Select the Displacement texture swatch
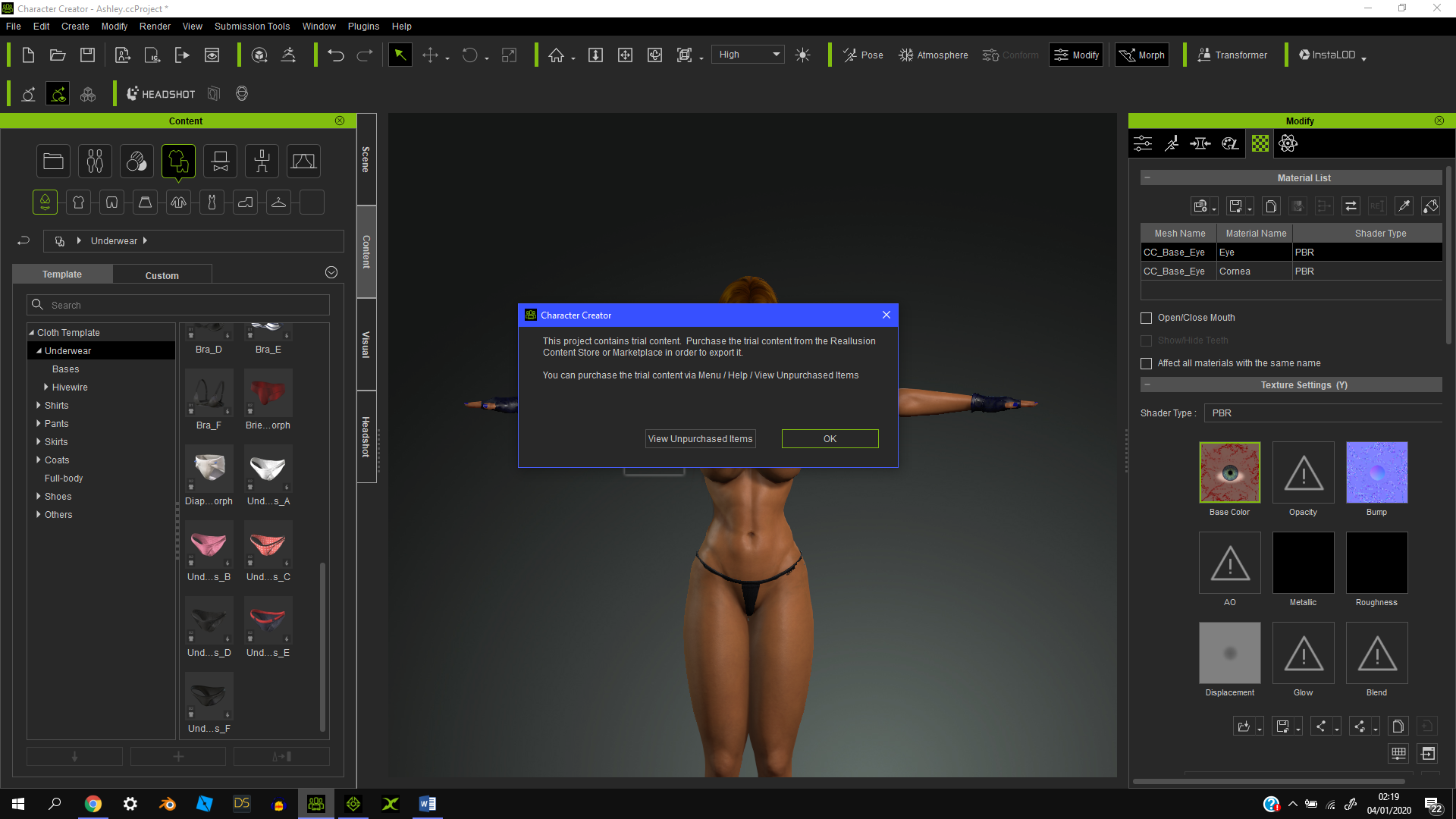Screen dimensions: 1456x819 pos(1229,653)
